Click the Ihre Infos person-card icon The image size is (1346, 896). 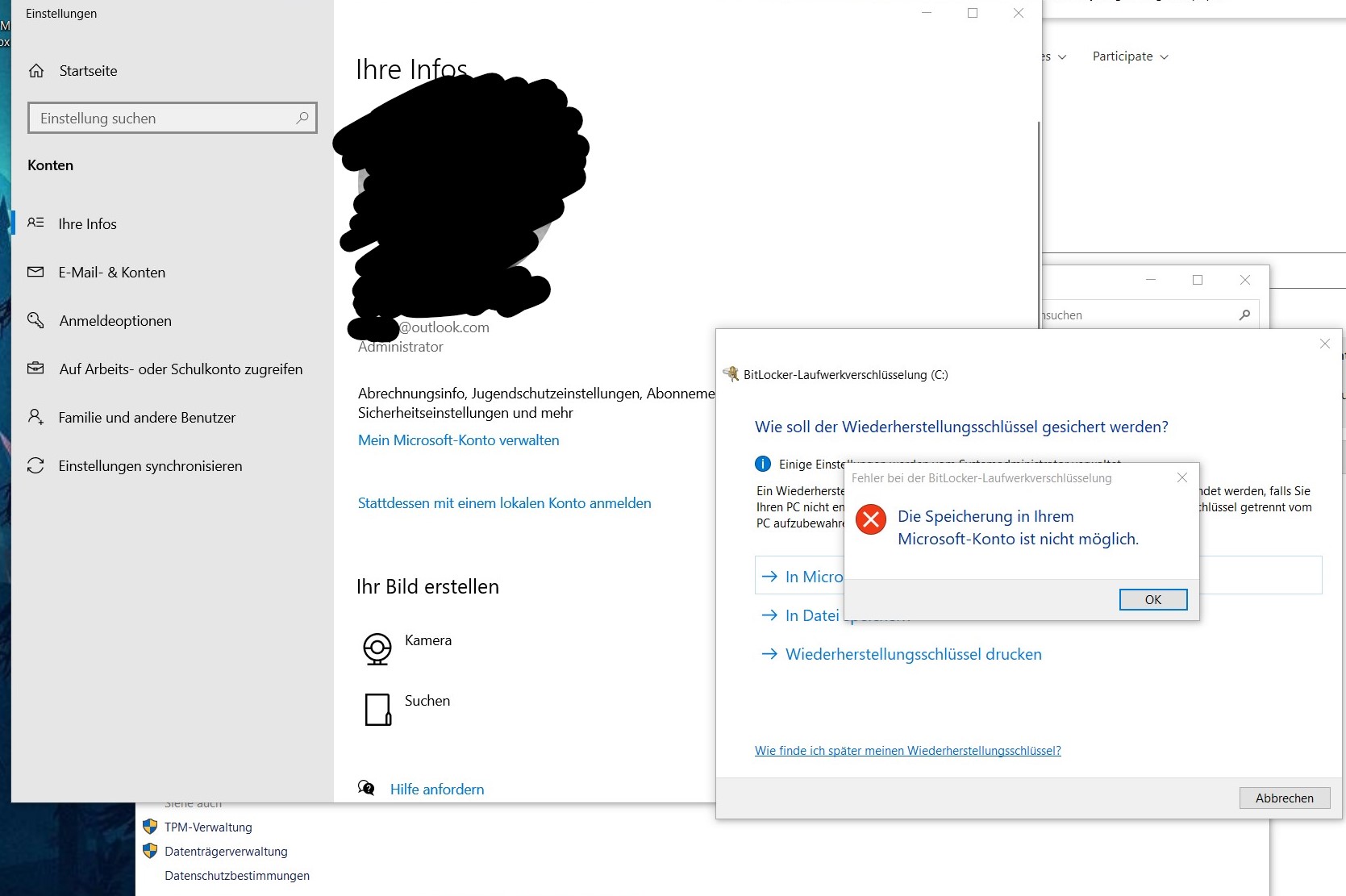point(35,223)
